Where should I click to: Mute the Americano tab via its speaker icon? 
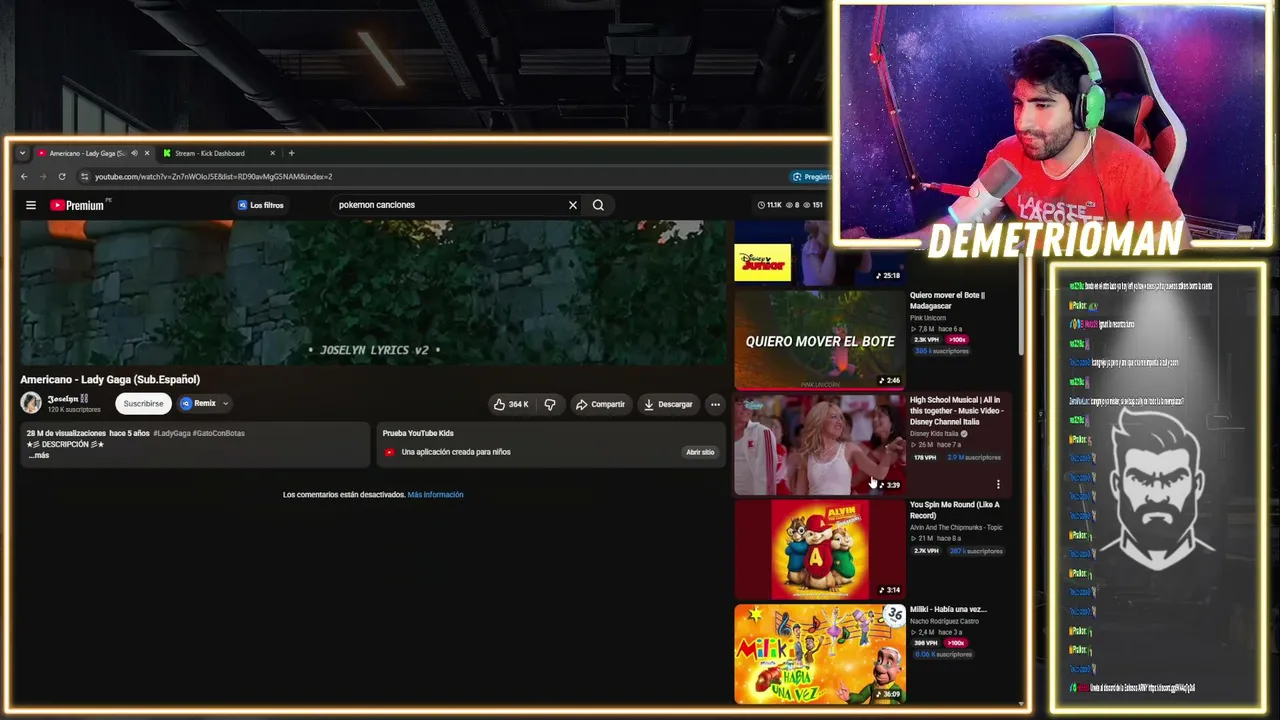click(134, 153)
